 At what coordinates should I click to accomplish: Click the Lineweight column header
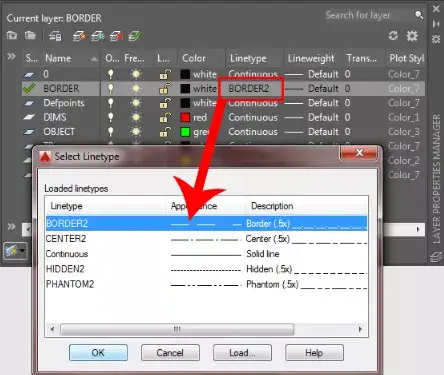tap(312, 58)
